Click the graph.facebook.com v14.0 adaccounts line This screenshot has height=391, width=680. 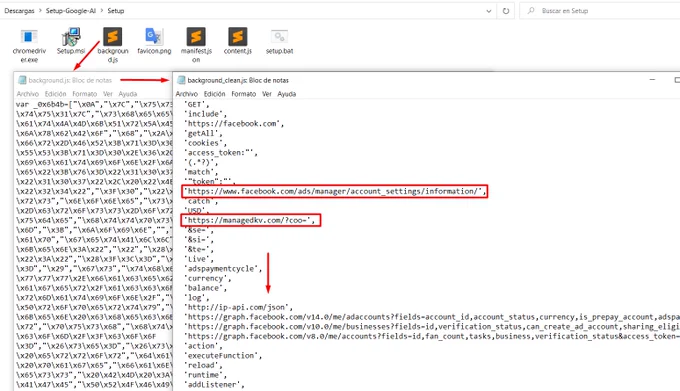point(432,317)
